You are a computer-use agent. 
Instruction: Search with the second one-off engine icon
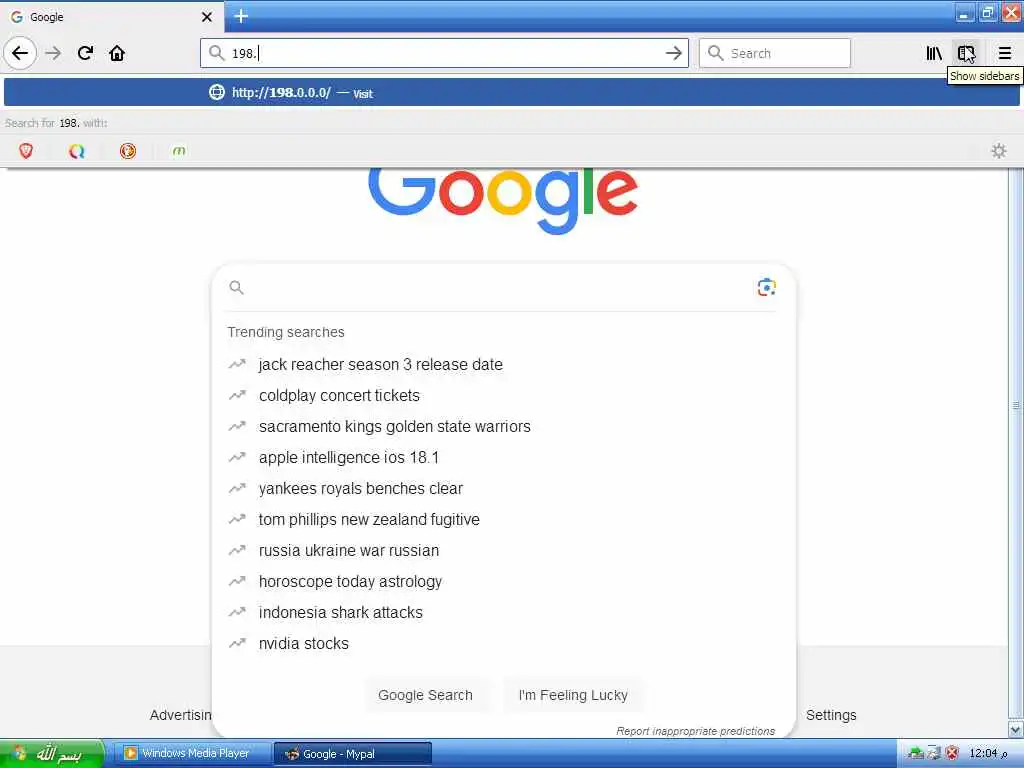[77, 152]
